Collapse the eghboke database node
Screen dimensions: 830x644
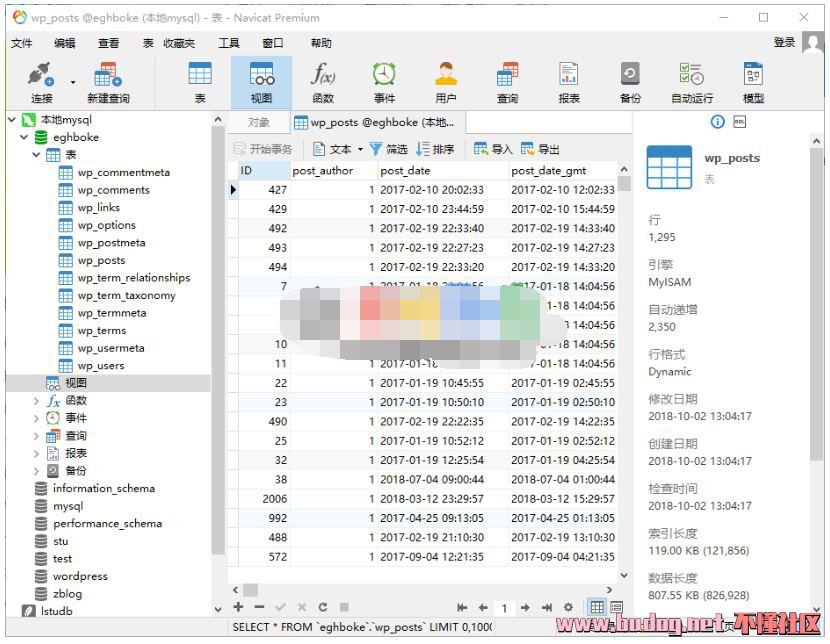coord(24,137)
